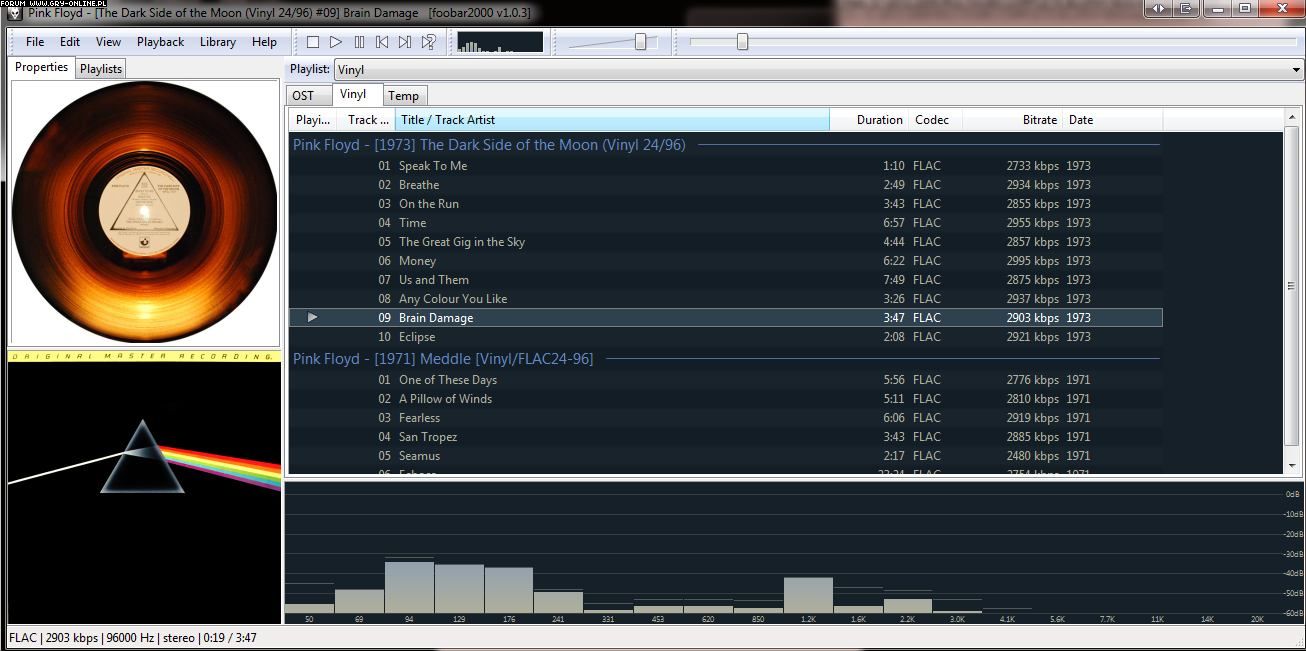Click the double-arrow title bar button
Image resolution: width=1306 pixels, height=651 pixels.
click(x=1158, y=8)
